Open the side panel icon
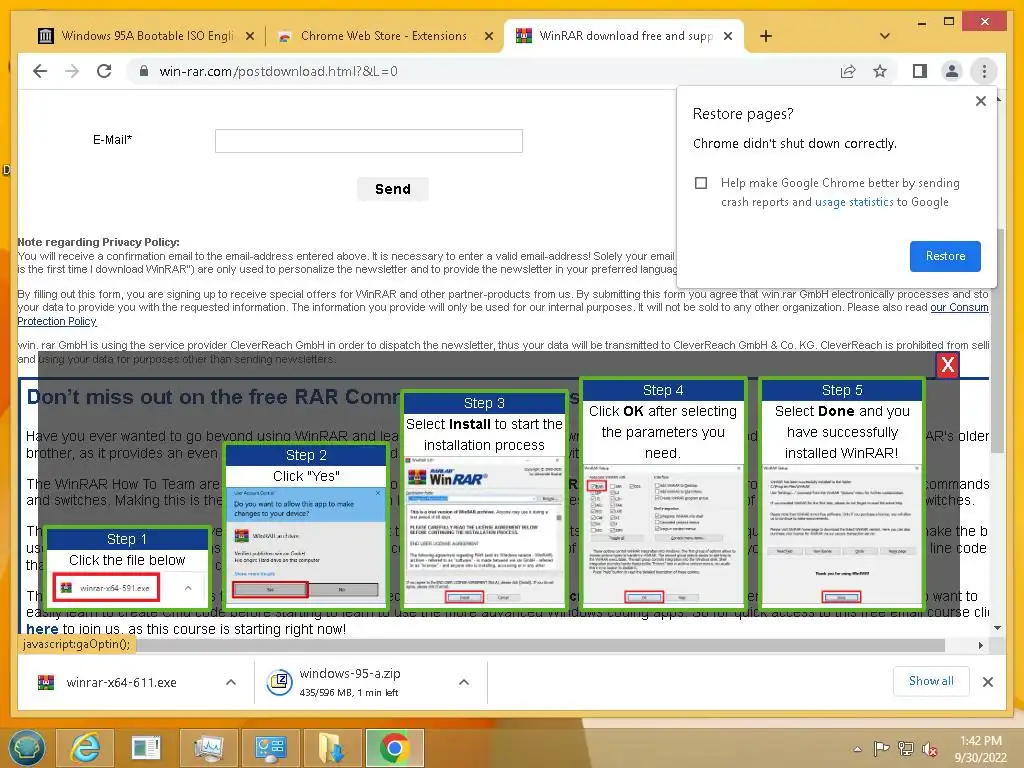 920,71
